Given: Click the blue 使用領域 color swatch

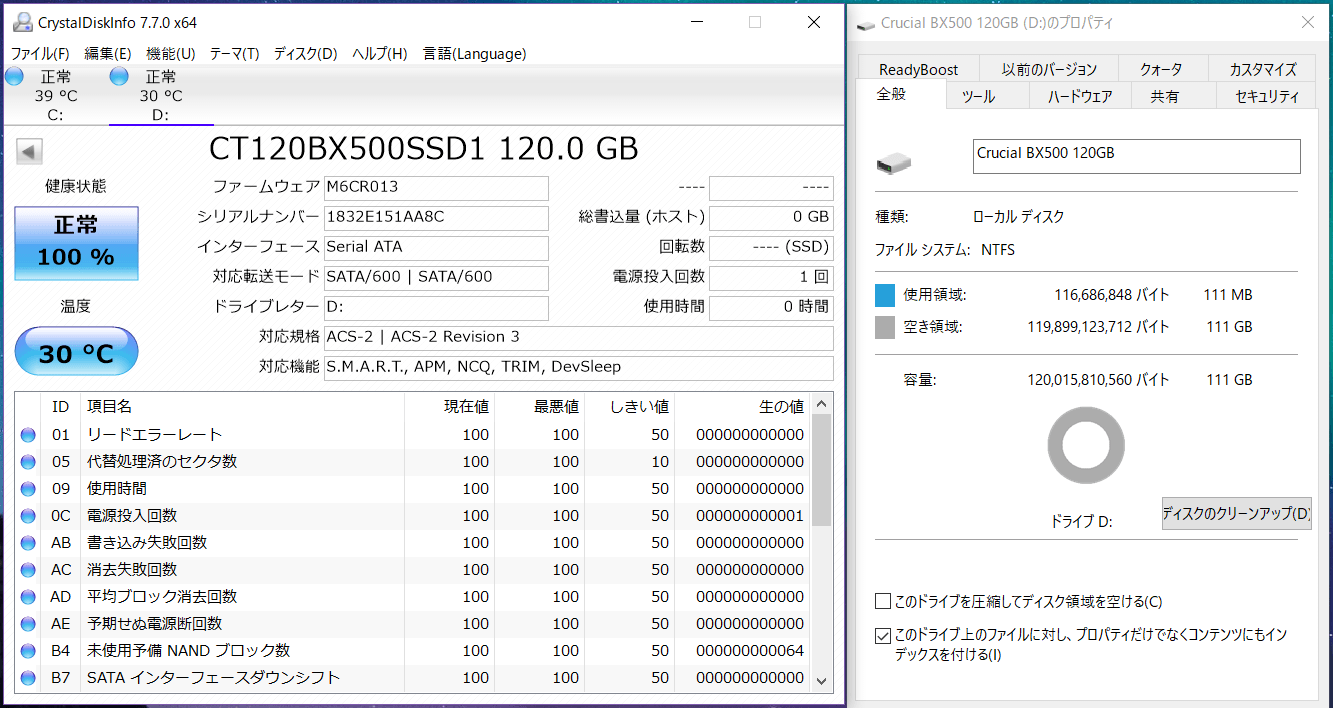Looking at the screenshot, I should coord(885,295).
